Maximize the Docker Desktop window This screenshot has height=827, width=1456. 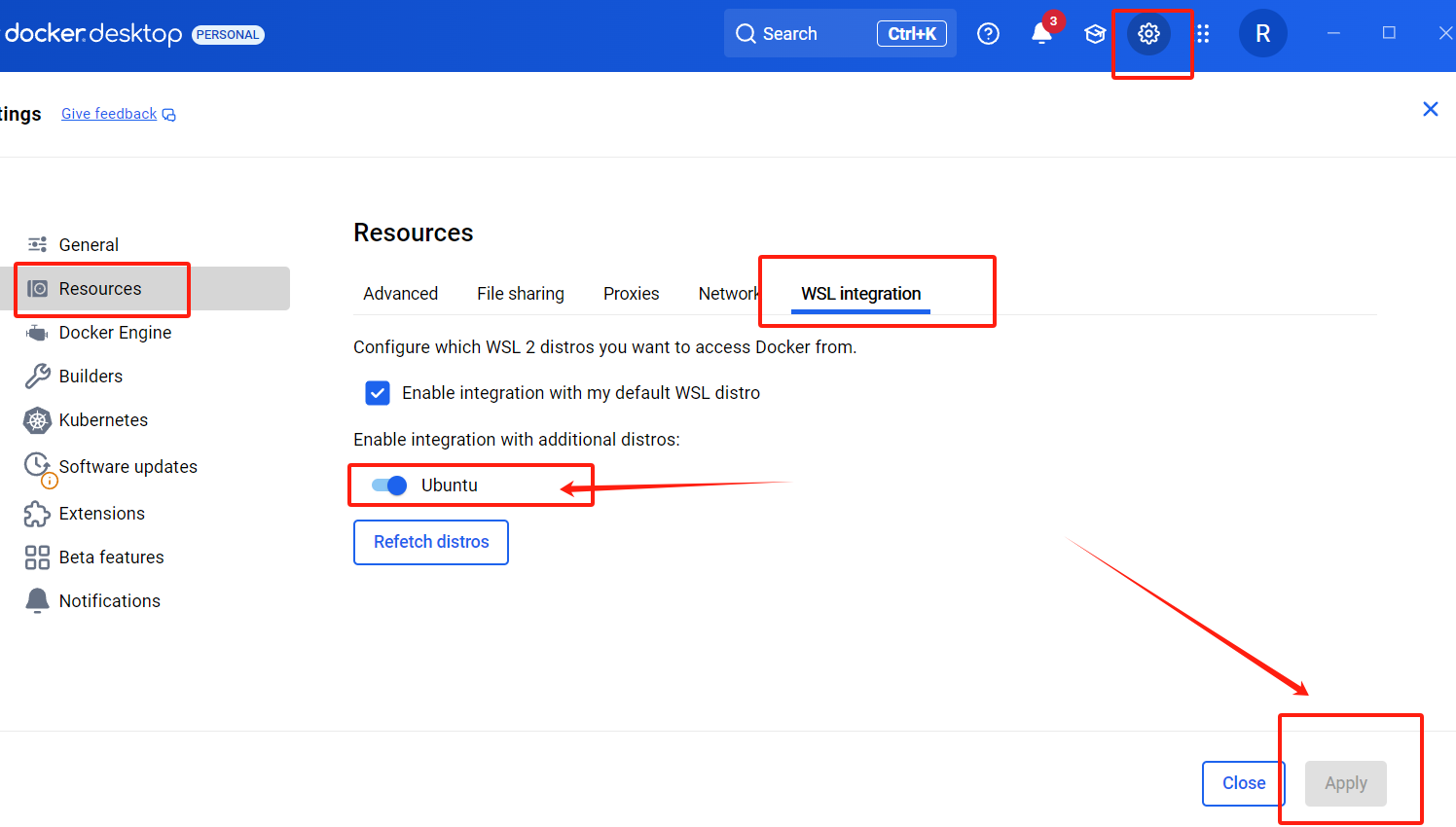click(x=1389, y=33)
